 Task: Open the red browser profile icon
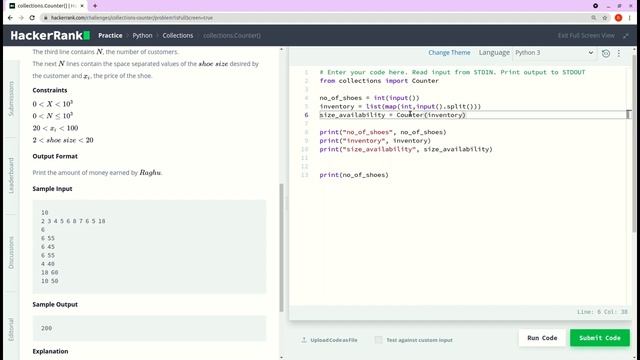pyautogui.click(x=618, y=18)
